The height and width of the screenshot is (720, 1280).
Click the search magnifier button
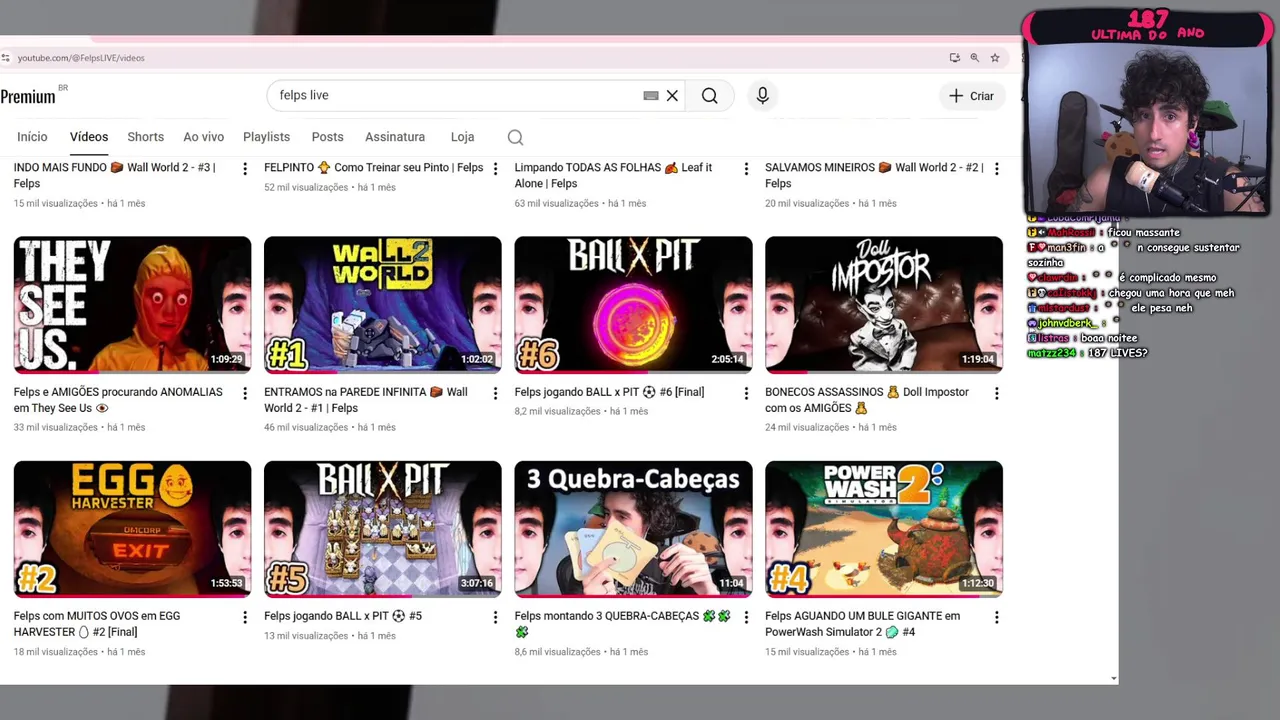pyautogui.click(x=709, y=96)
